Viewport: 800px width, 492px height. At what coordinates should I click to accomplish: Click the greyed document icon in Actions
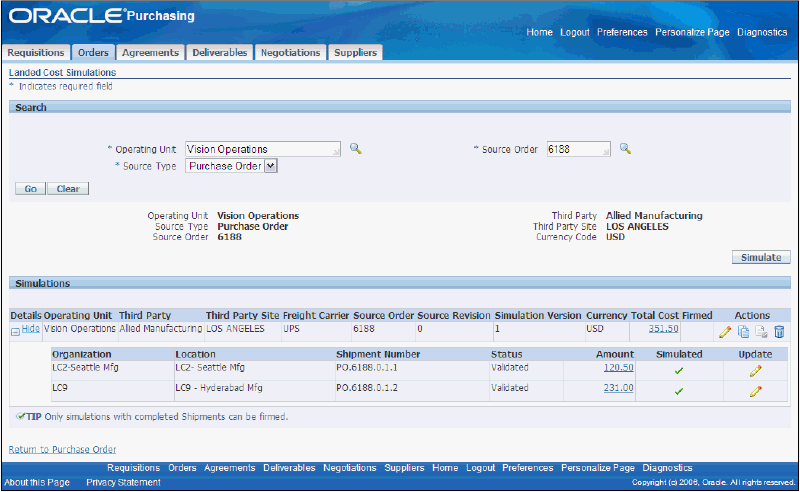click(x=761, y=332)
